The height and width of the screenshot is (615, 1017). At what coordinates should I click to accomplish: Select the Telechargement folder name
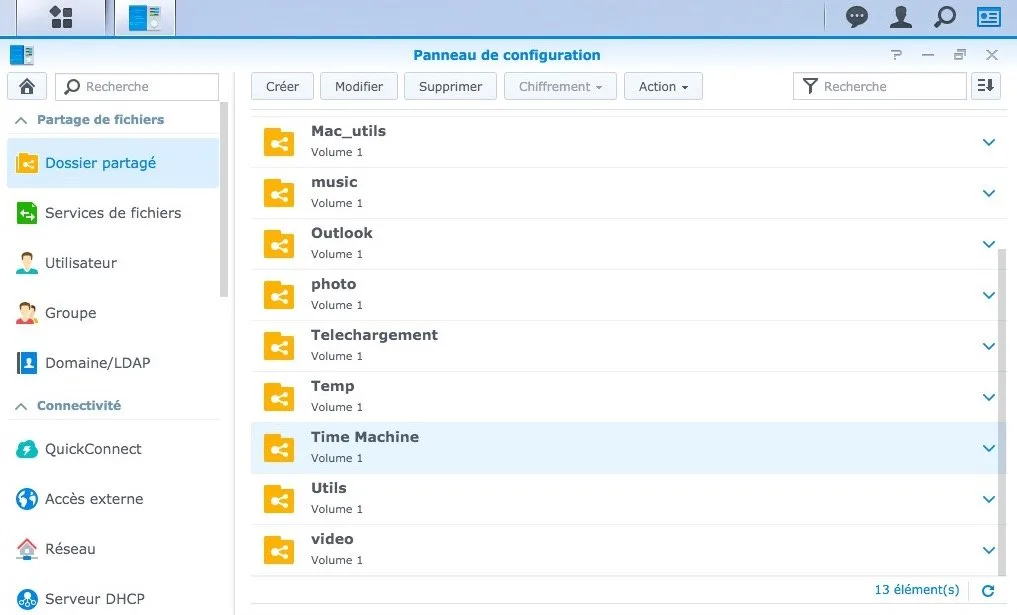click(x=374, y=335)
